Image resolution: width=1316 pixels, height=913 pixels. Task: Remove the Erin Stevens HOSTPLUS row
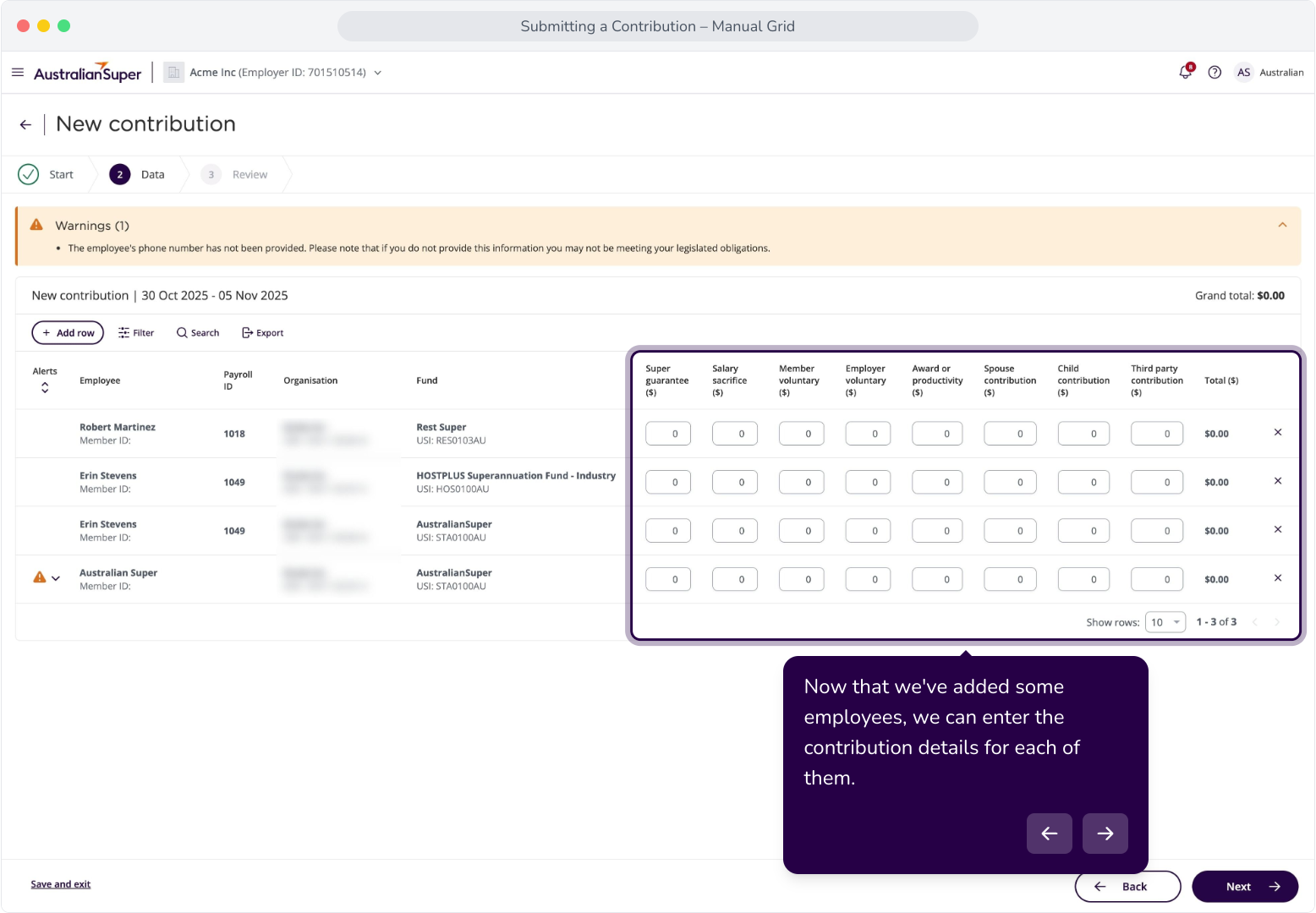[1278, 481]
